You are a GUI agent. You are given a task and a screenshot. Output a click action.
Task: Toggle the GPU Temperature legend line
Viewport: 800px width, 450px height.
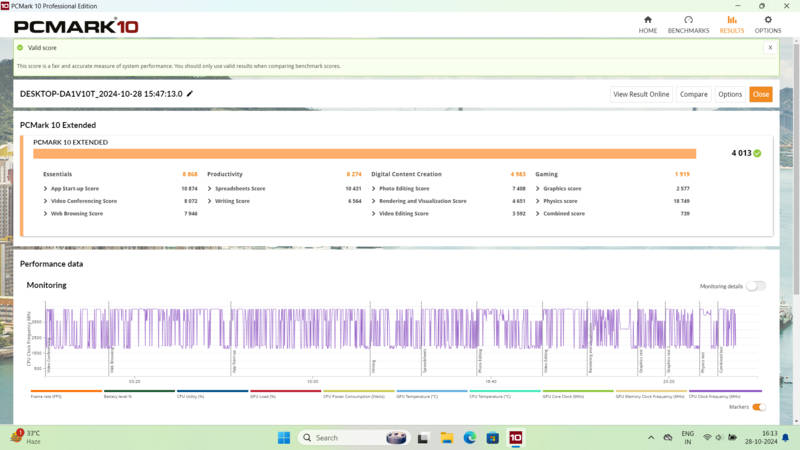coord(432,393)
